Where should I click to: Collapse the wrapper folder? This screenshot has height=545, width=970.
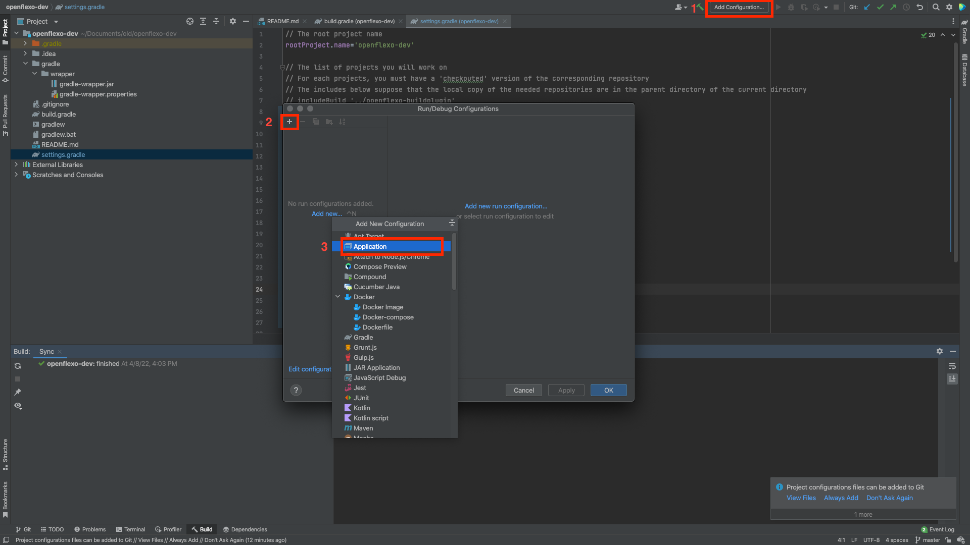pos(35,74)
